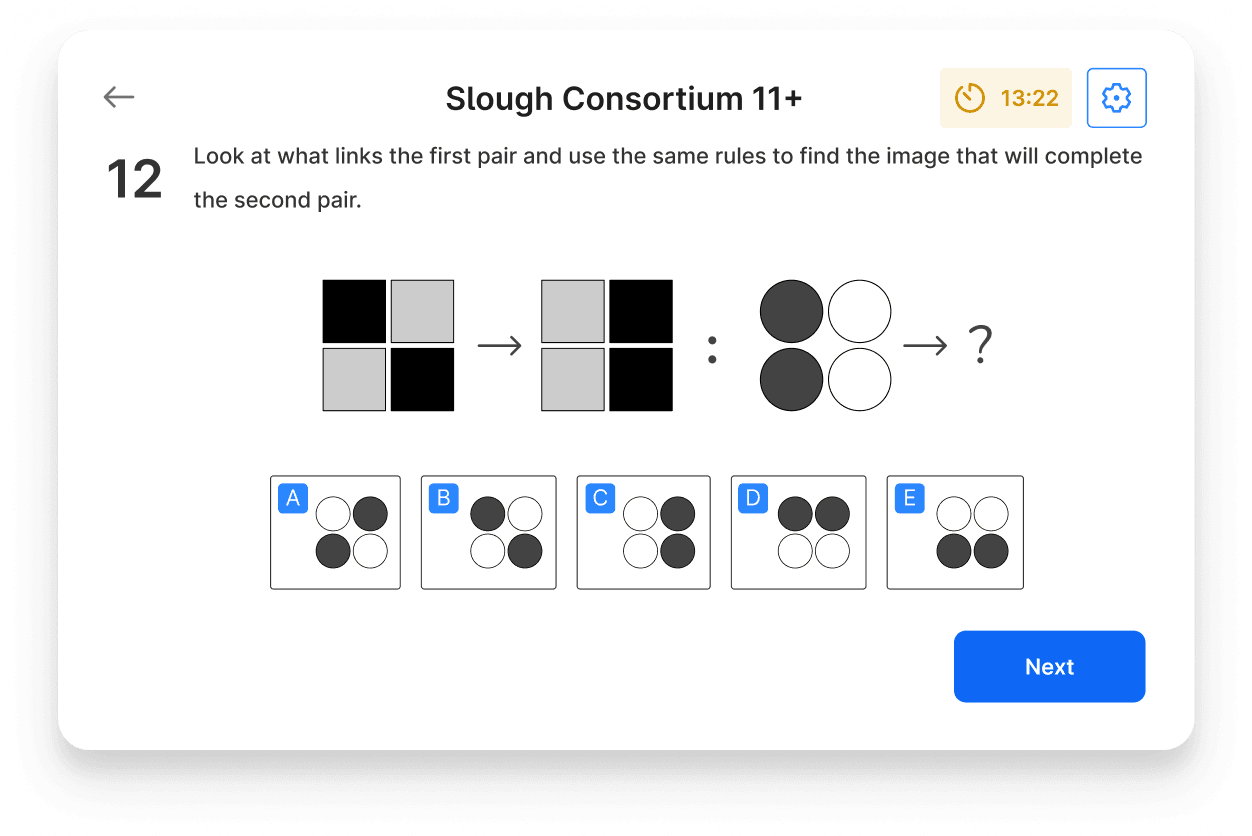Click the back arrow to exit the quiz
This screenshot has height=836, width=1252.
(x=118, y=97)
